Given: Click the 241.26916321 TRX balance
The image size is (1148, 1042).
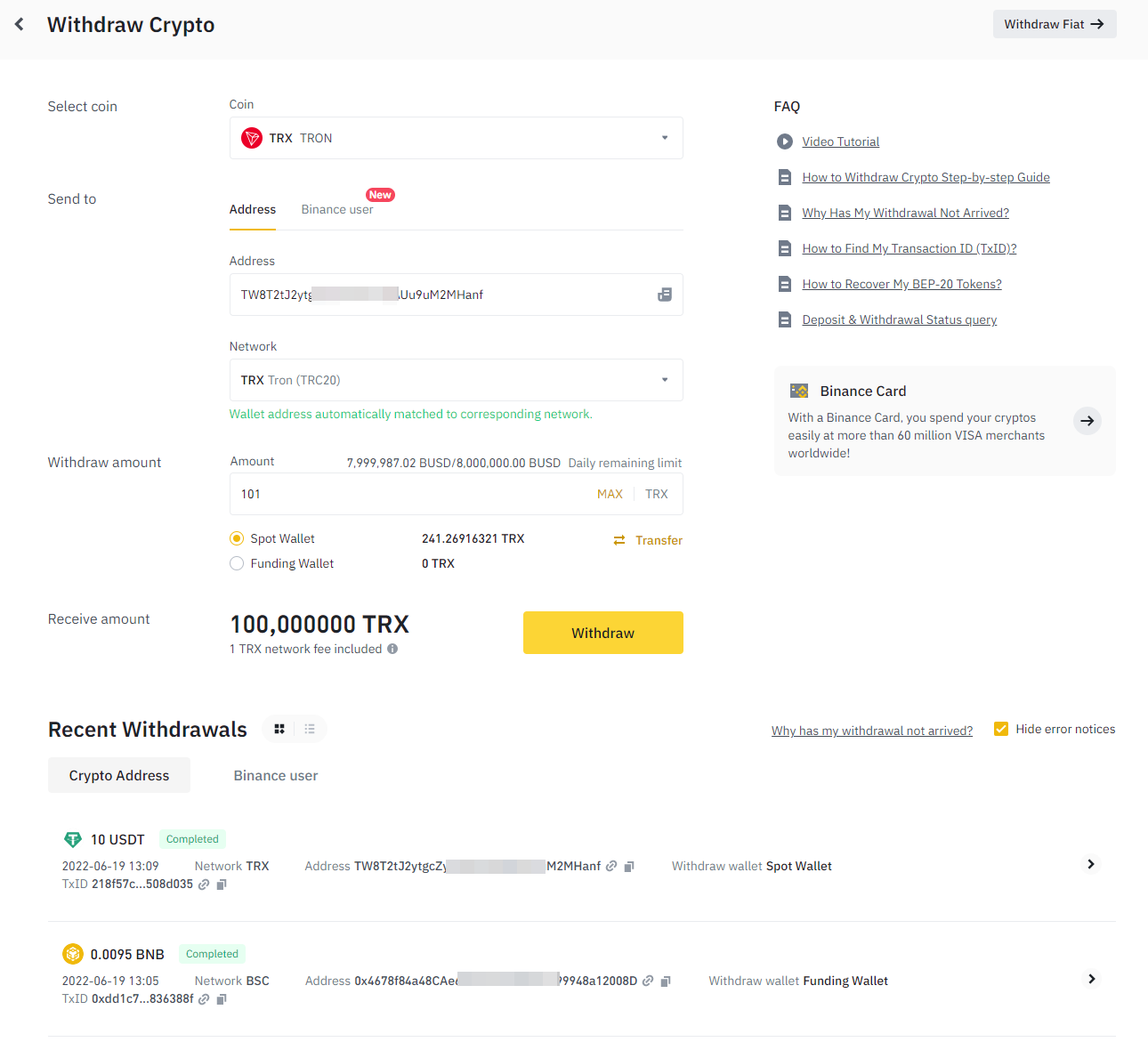Looking at the screenshot, I should 473,538.
